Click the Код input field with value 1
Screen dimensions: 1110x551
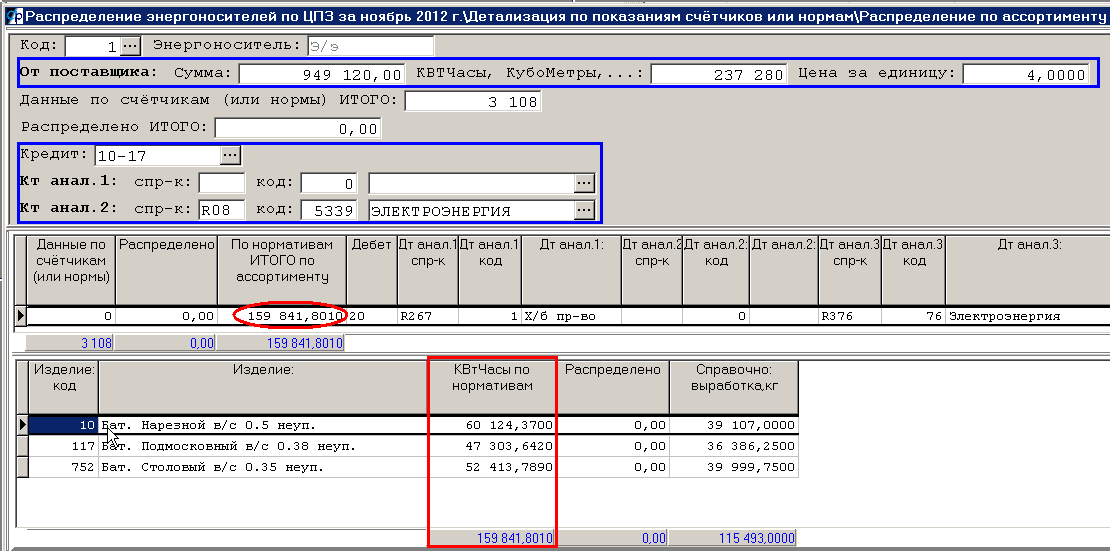pyautogui.click(x=93, y=46)
